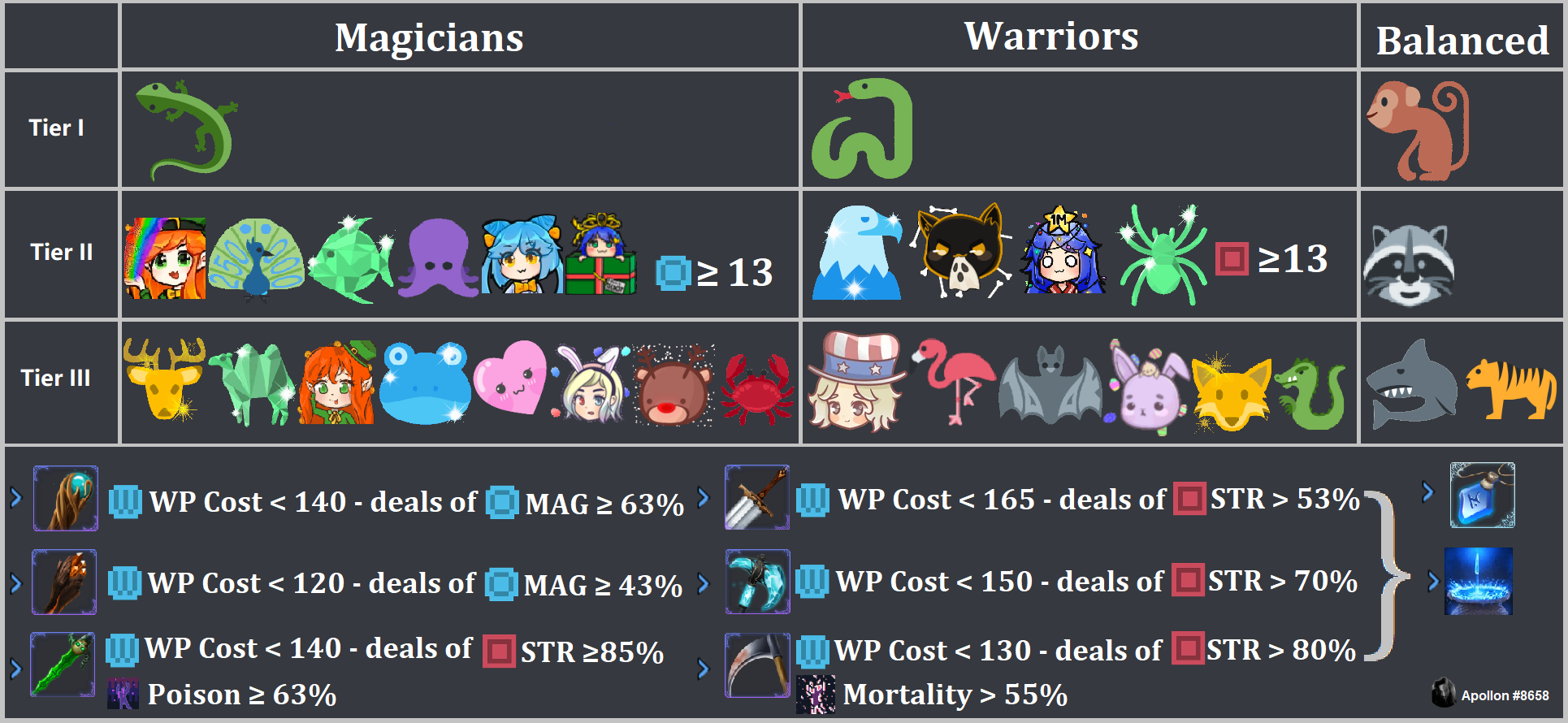Click the white eagle icon in Tier II

tap(857, 253)
